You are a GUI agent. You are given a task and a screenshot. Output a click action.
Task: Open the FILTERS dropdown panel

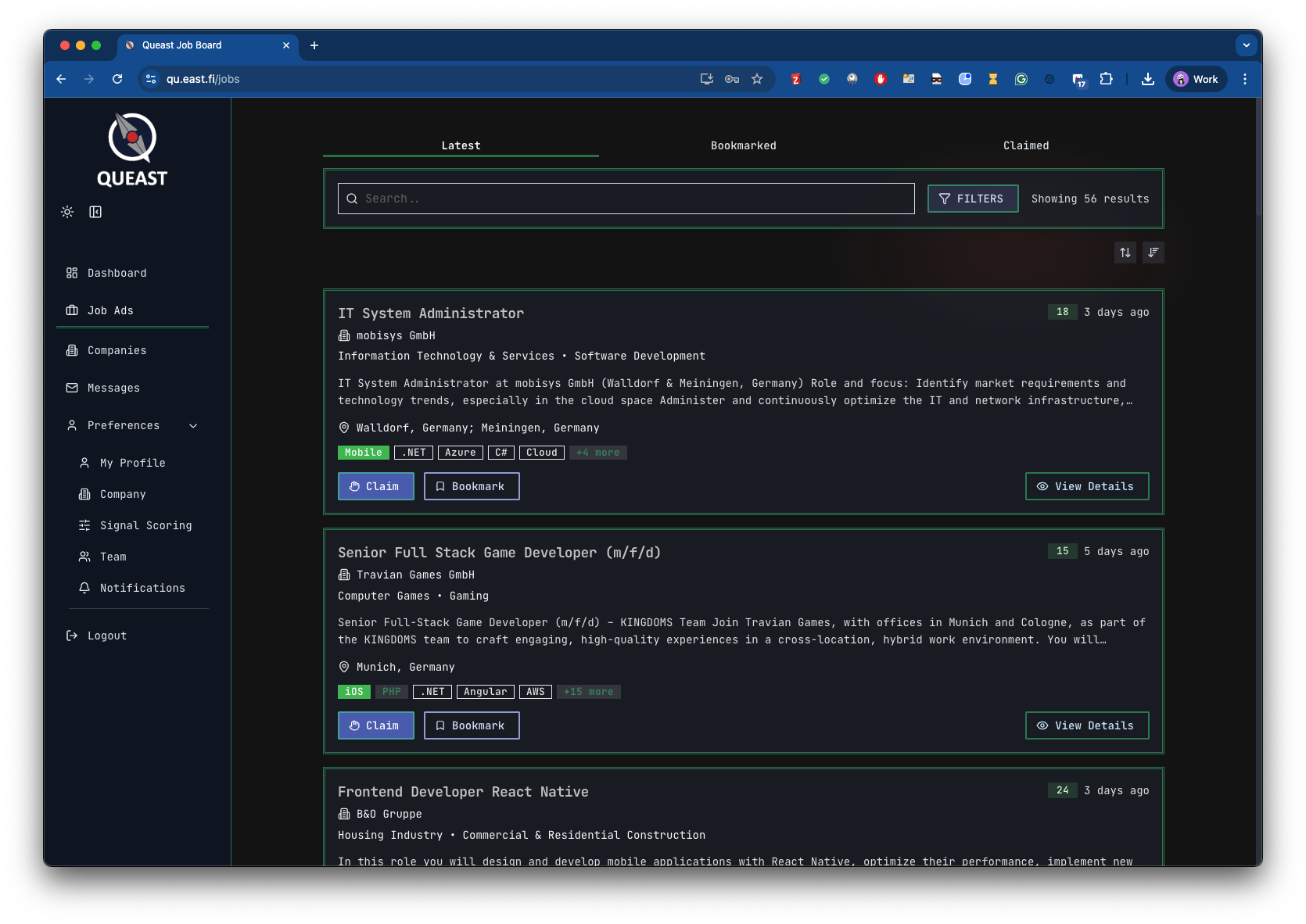[x=972, y=199]
